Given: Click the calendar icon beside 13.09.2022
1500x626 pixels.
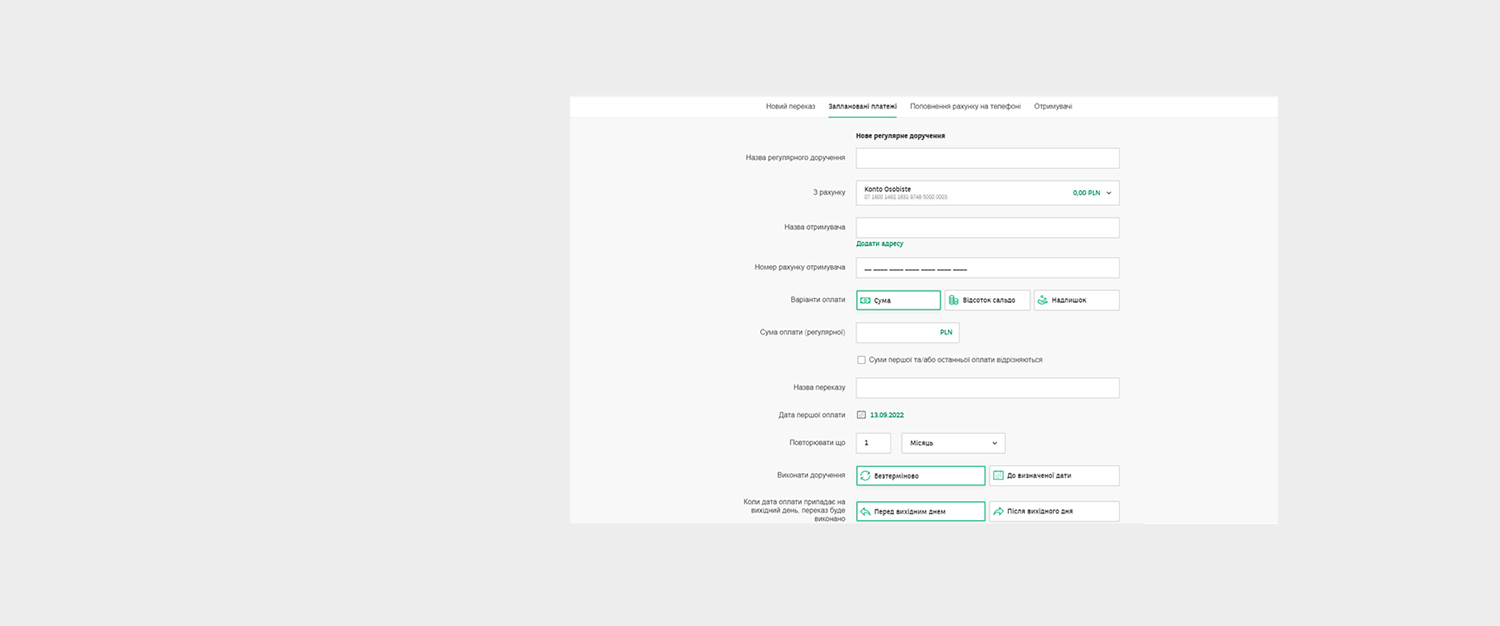Looking at the screenshot, I should pos(861,414).
